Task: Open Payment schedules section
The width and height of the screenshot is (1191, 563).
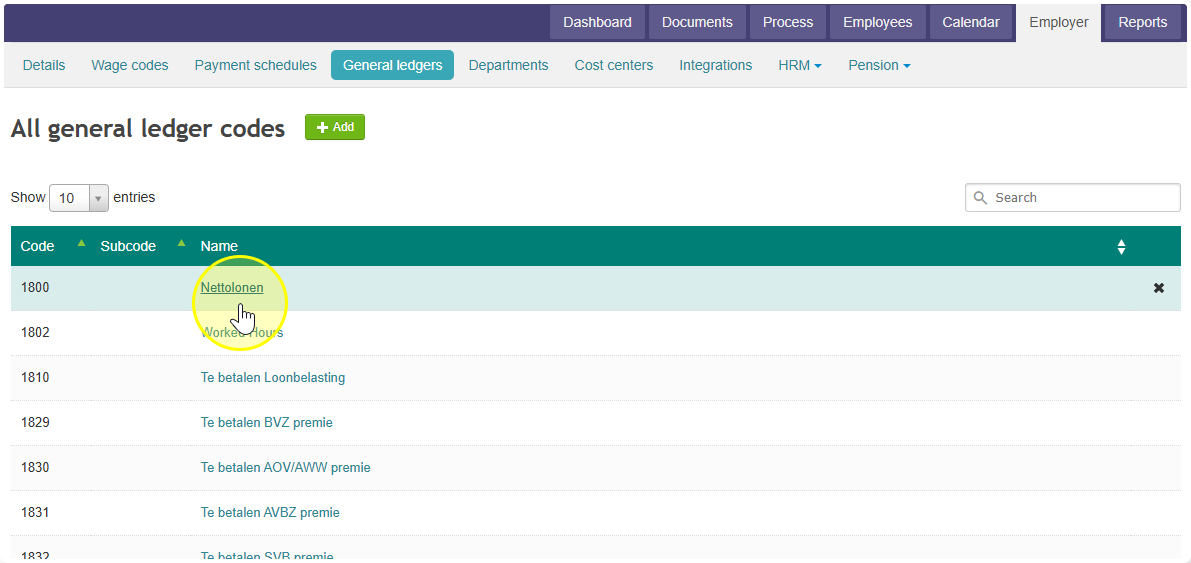Action: 255,65
